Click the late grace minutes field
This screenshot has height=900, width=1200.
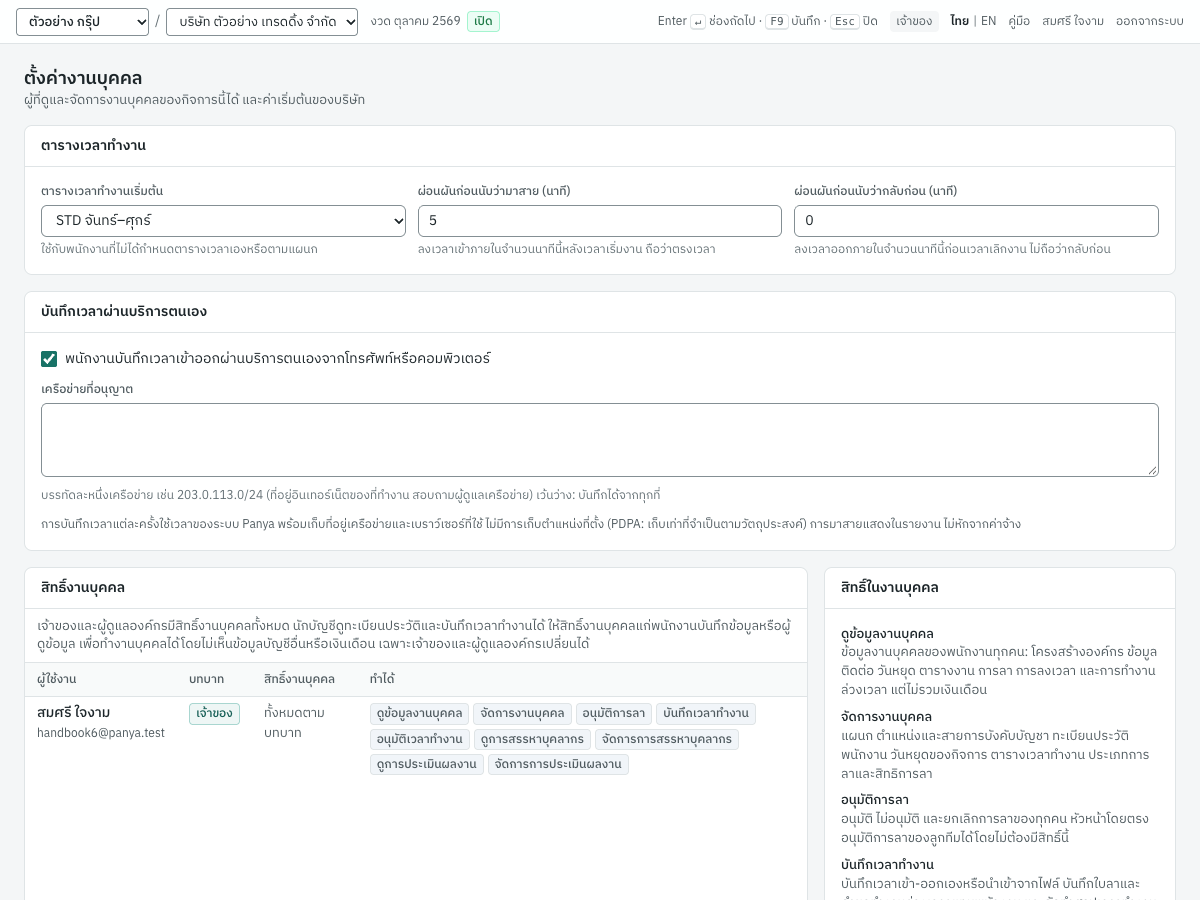[600, 221]
